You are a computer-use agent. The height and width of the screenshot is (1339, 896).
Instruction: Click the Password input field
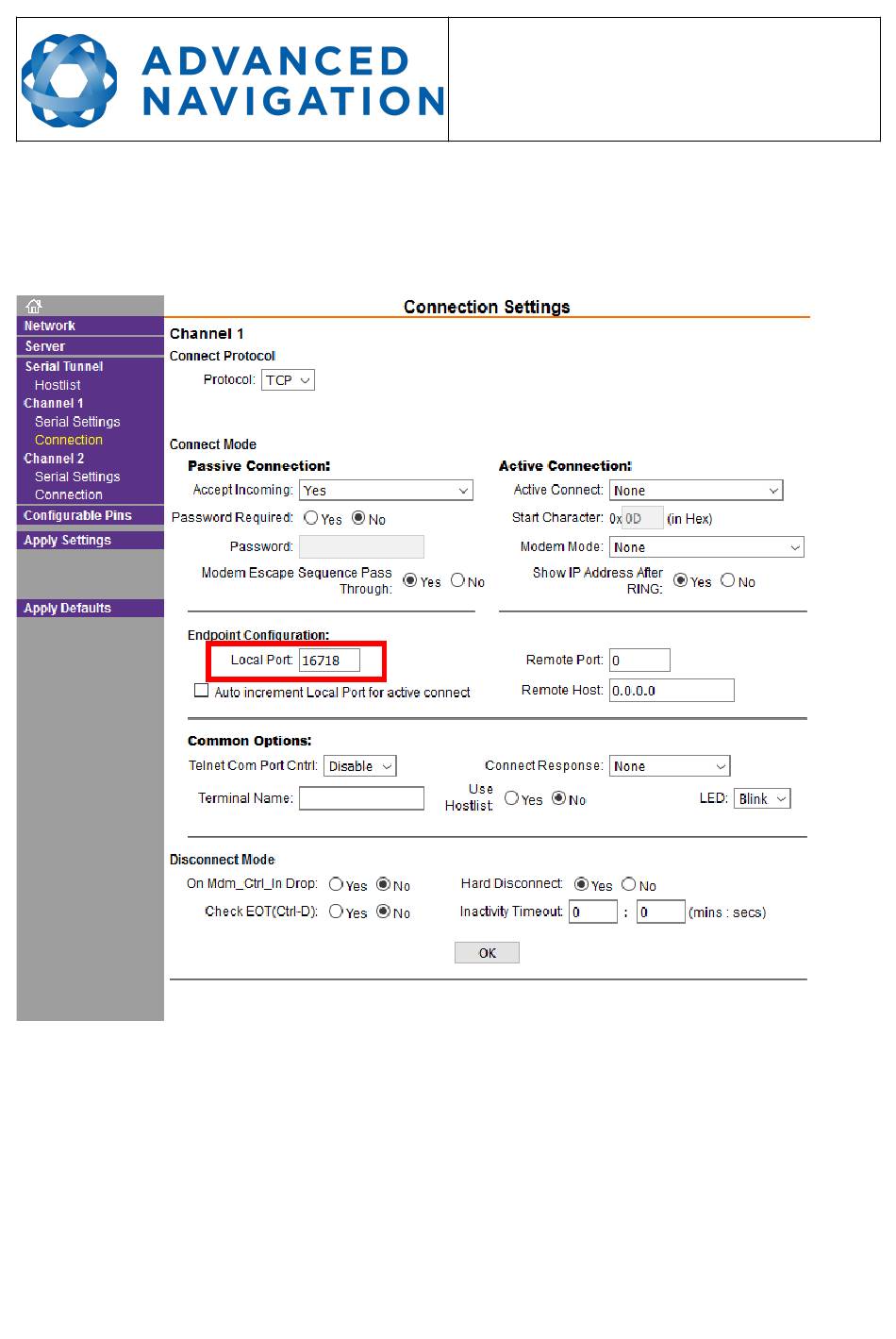tap(361, 546)
